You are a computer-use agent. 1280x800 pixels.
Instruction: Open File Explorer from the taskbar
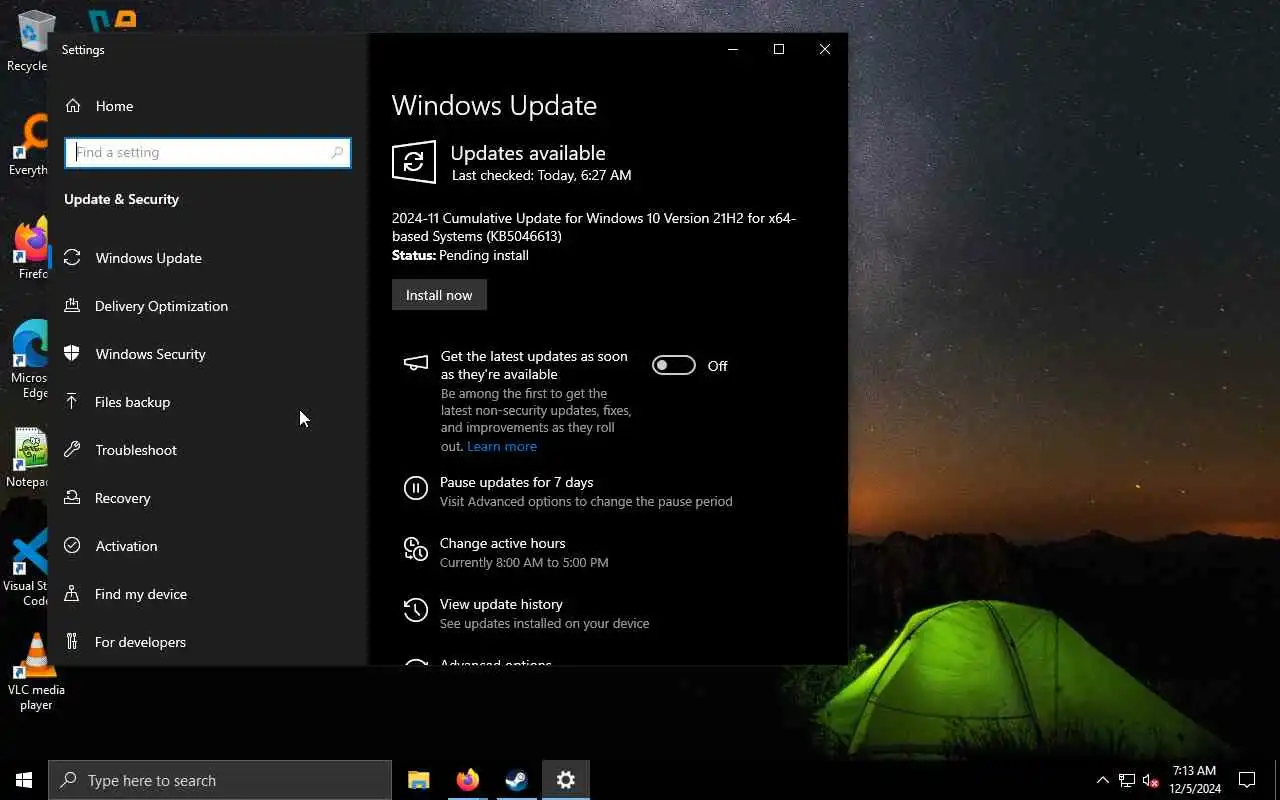(x=418, y=780)
